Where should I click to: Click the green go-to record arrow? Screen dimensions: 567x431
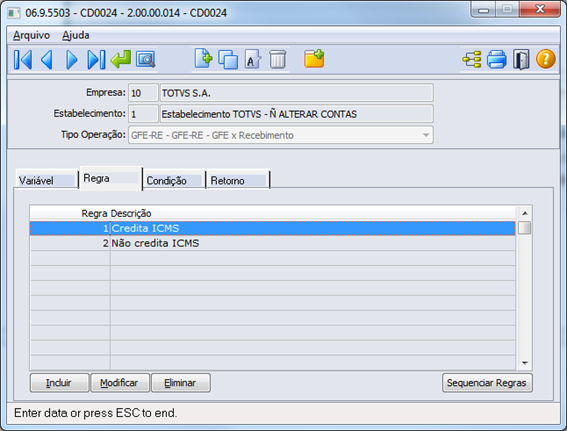121,59
